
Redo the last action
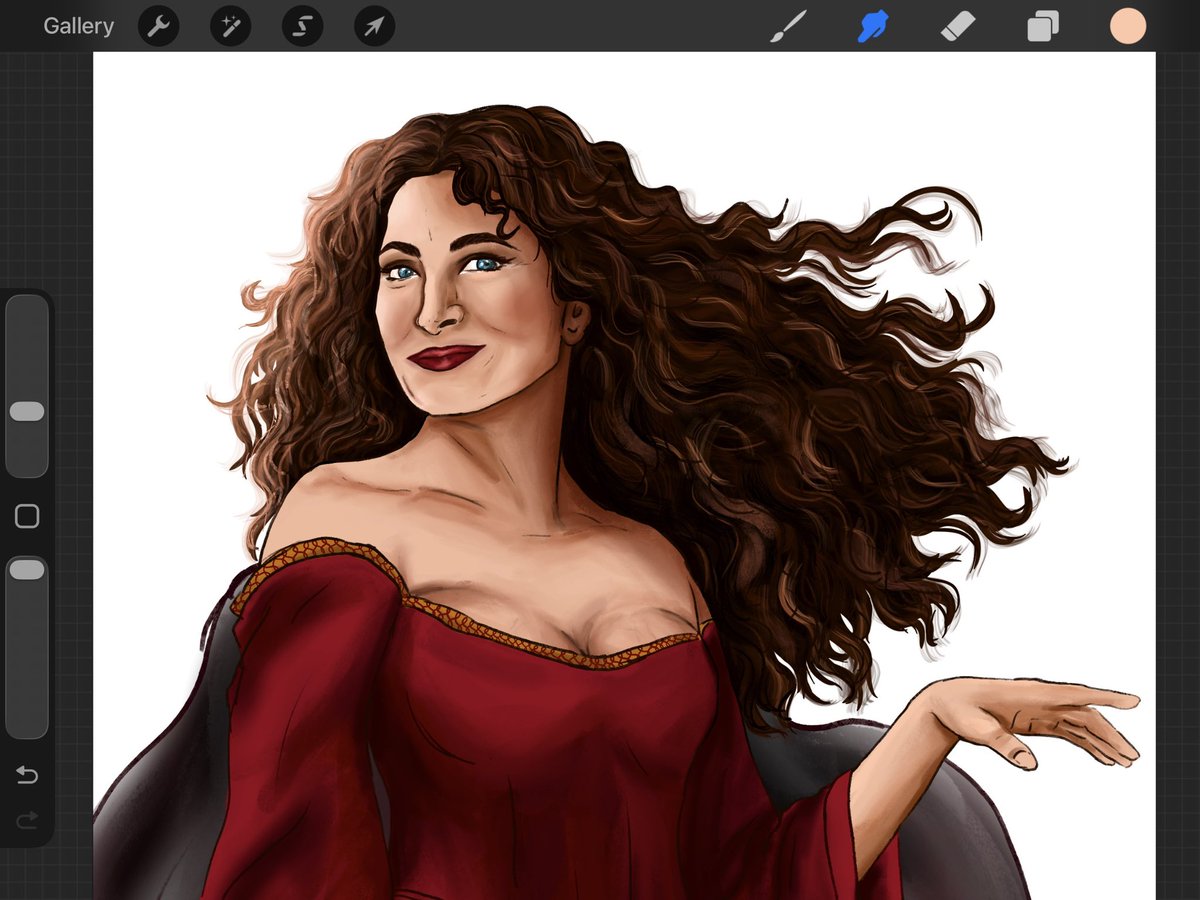point(27,820)
